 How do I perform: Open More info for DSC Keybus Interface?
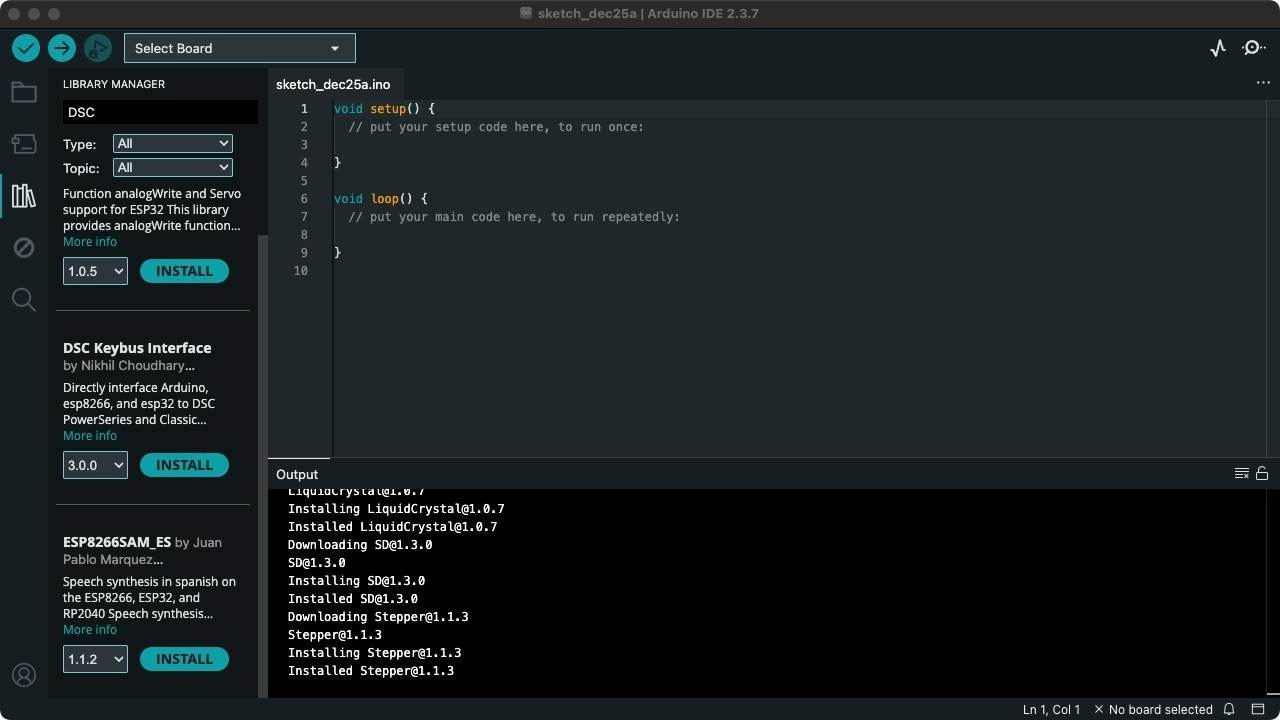point(90,436)
